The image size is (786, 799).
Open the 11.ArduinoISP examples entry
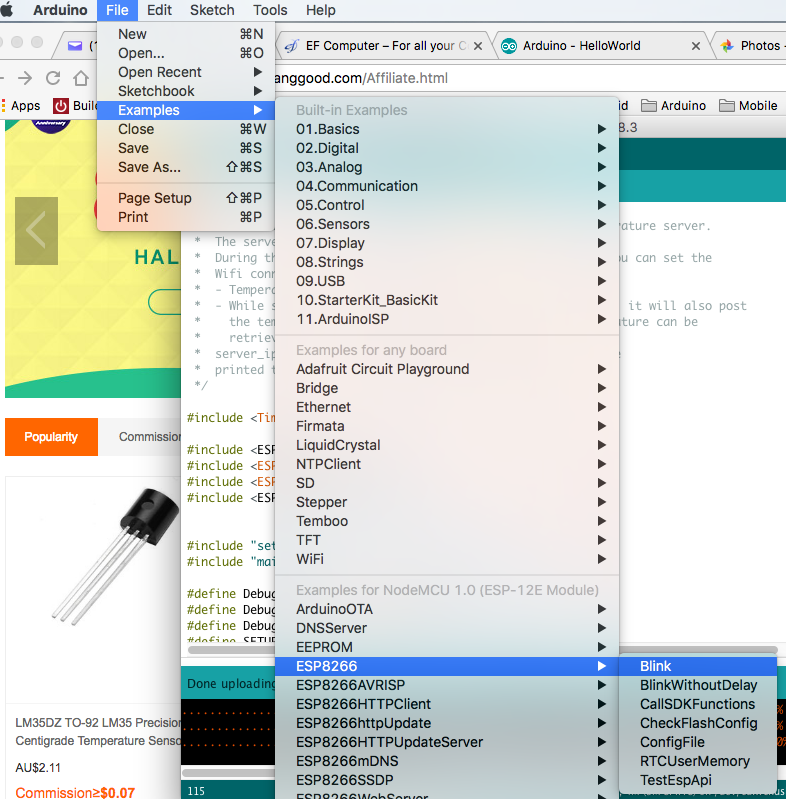point(447,319)
